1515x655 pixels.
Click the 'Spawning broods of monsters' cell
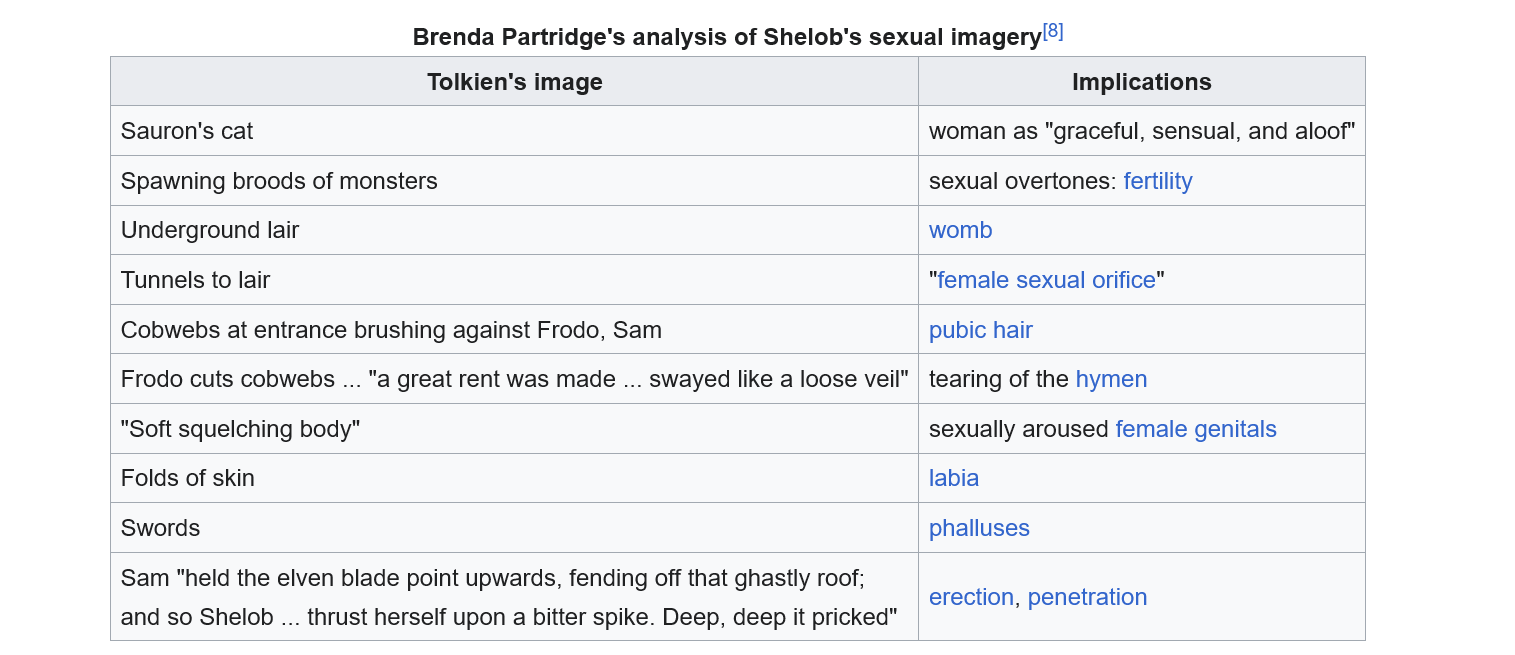click(279, 181)
